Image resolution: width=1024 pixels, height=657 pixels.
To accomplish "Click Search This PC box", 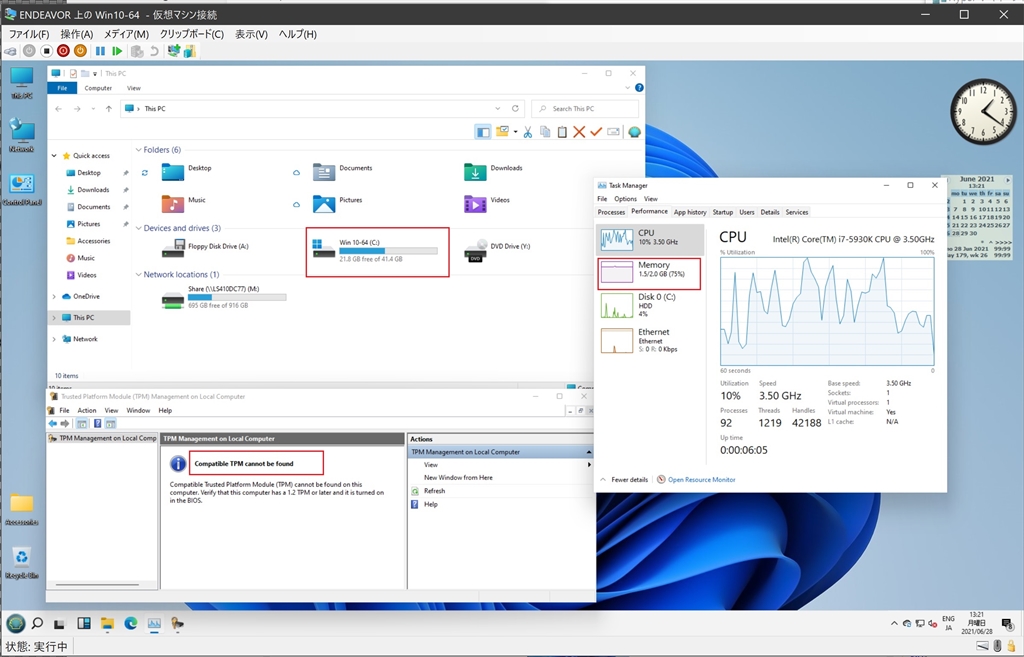I will 585,108.
